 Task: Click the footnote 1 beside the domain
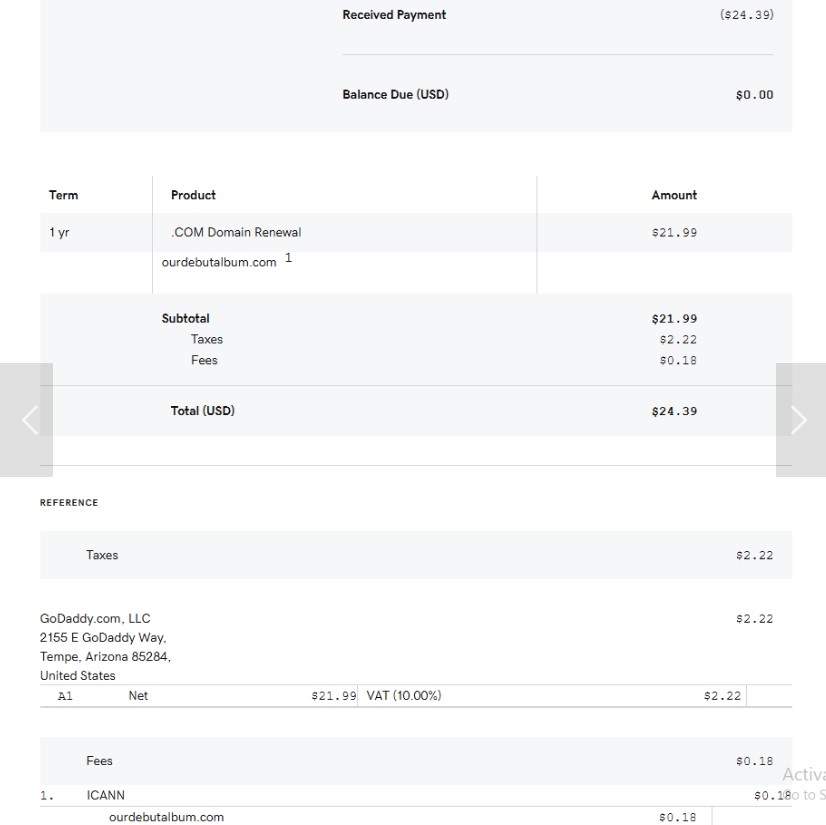(x=288, y=258)
